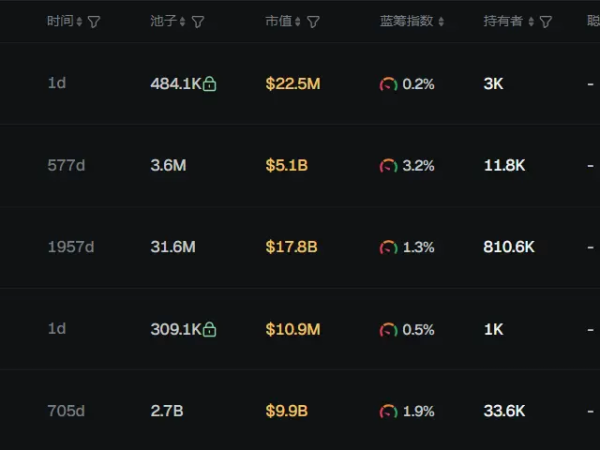The image size is (600, 450).
Task: Click age 1d in $10.9M row
Action: (57, 329)
